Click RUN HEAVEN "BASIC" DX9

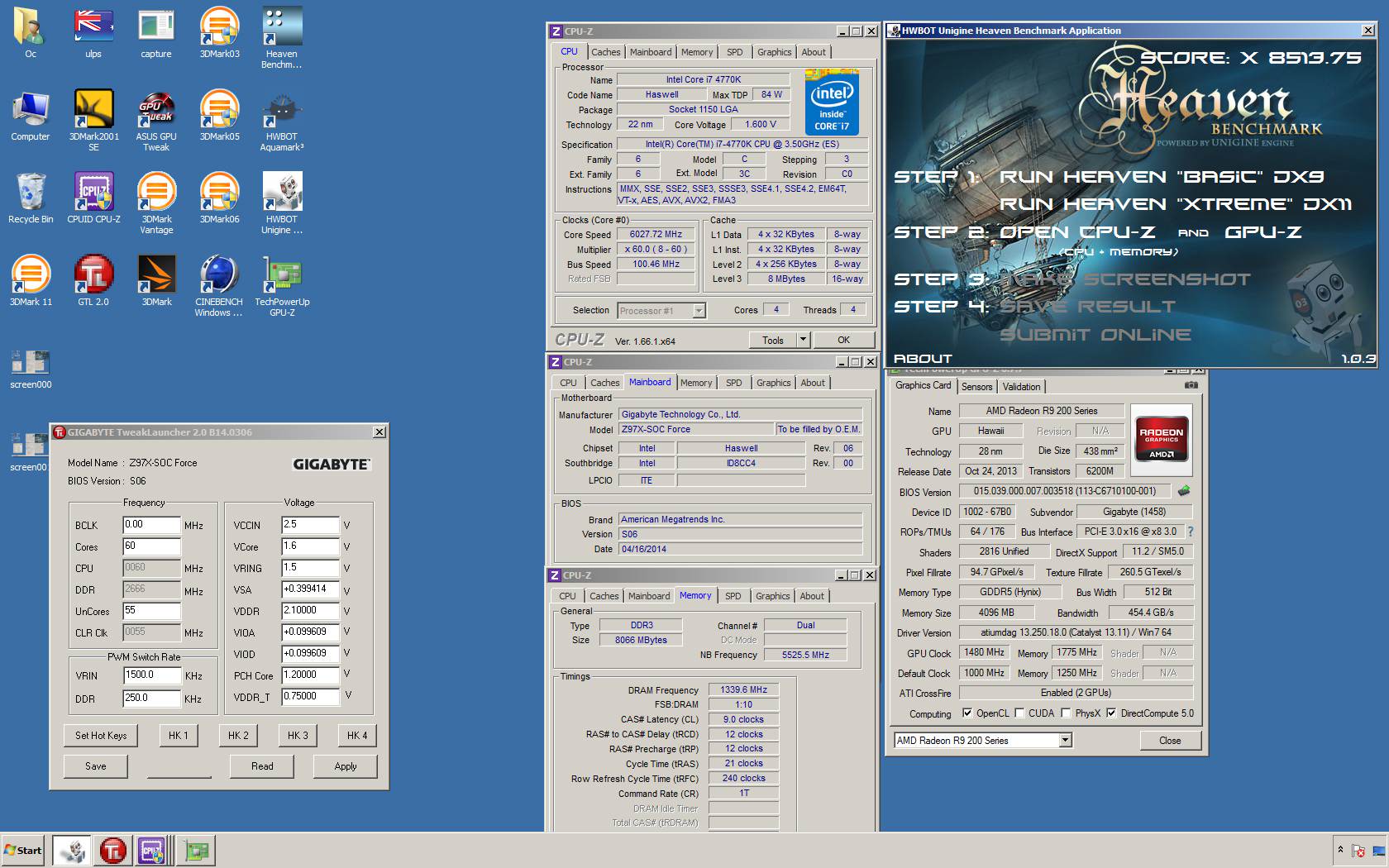click(x=1162, y=176)
